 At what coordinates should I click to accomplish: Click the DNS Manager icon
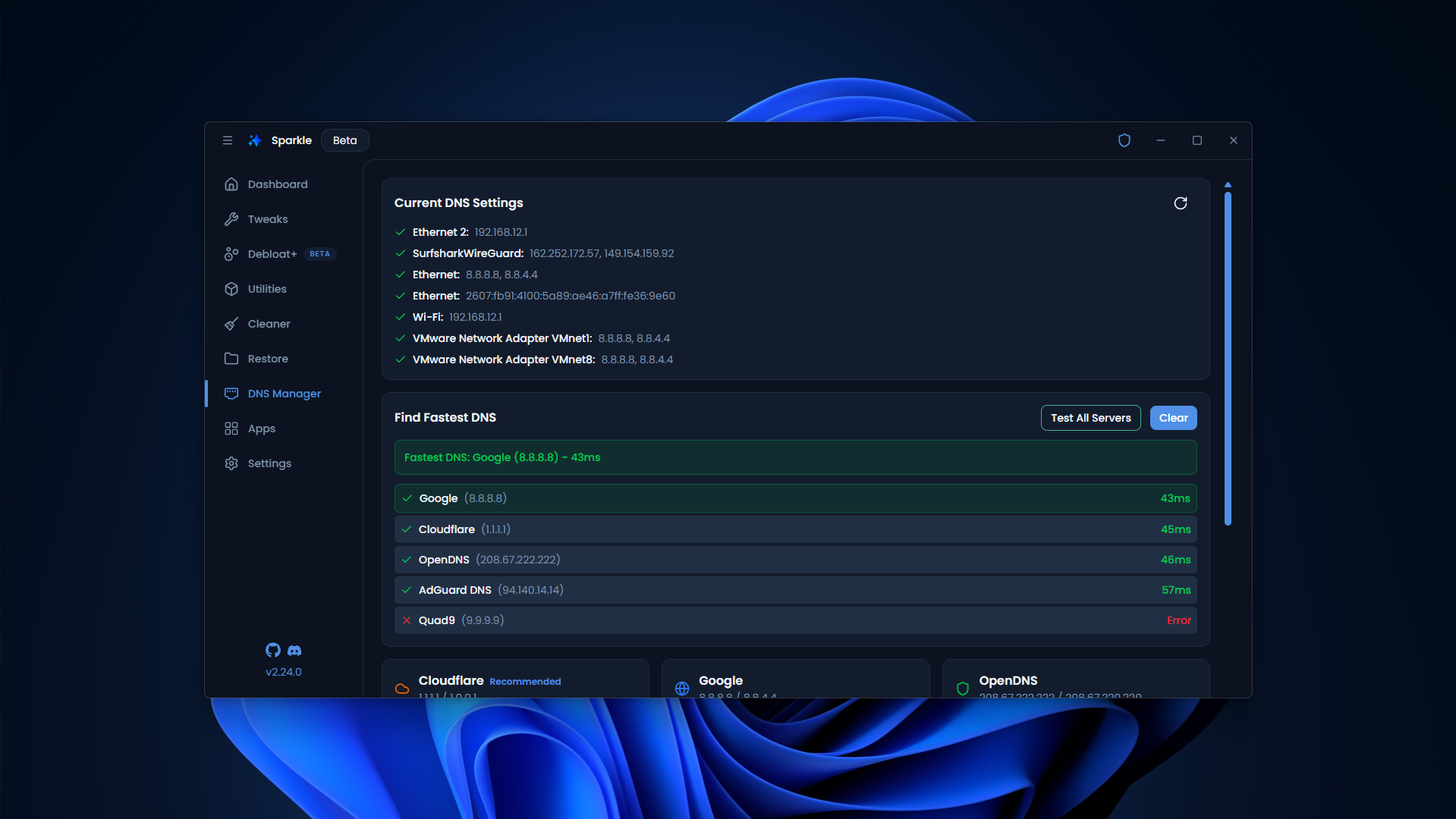coord(231,394)
